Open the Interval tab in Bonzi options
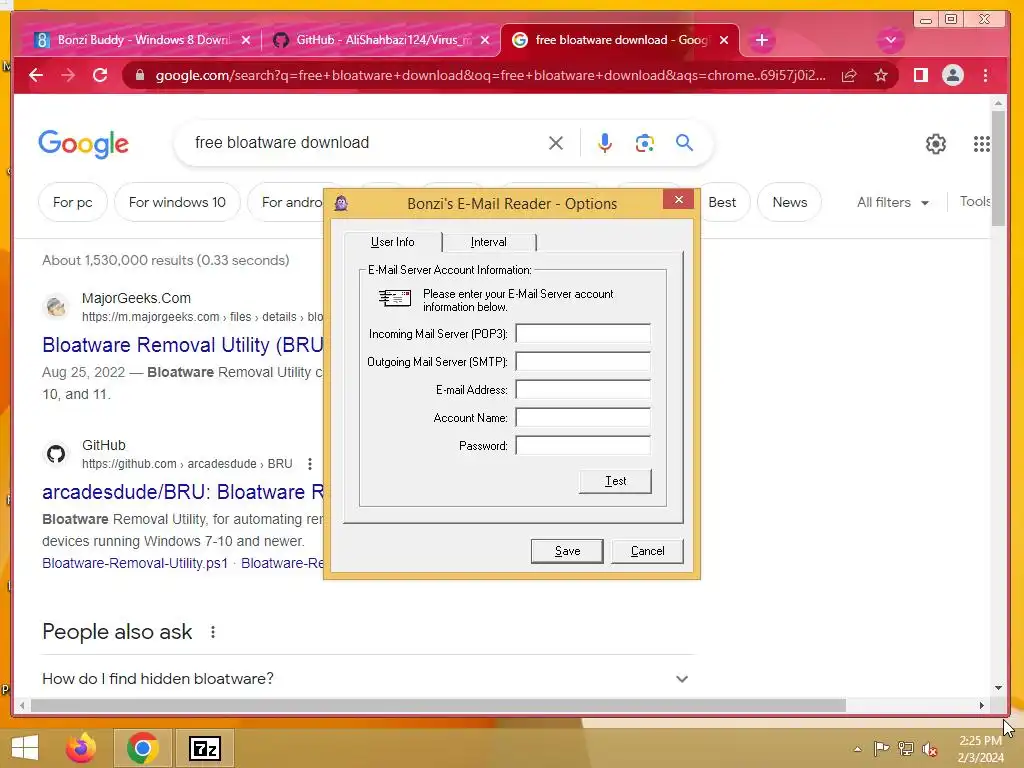Image resolution: width=1024 pixels, height=768 pixels. pos(488,242)
